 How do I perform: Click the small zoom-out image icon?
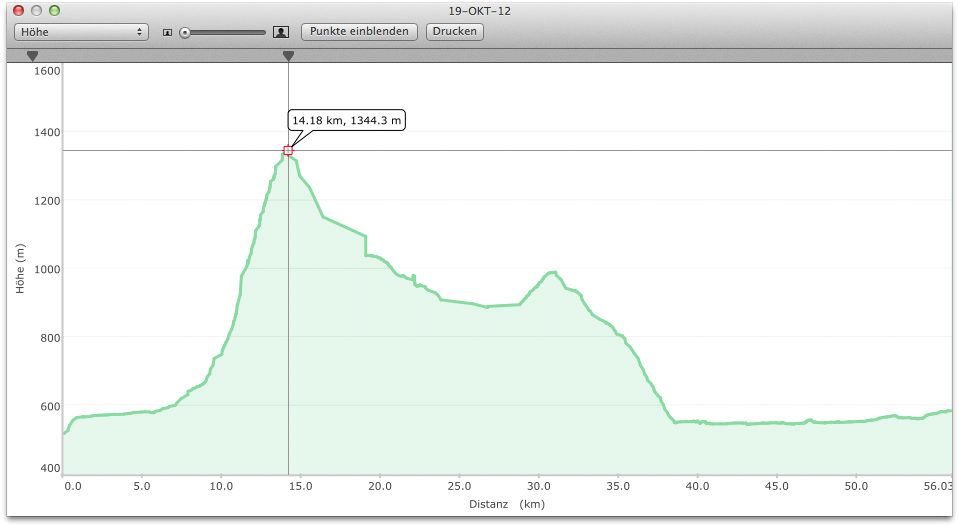click(x=168, y=32)
